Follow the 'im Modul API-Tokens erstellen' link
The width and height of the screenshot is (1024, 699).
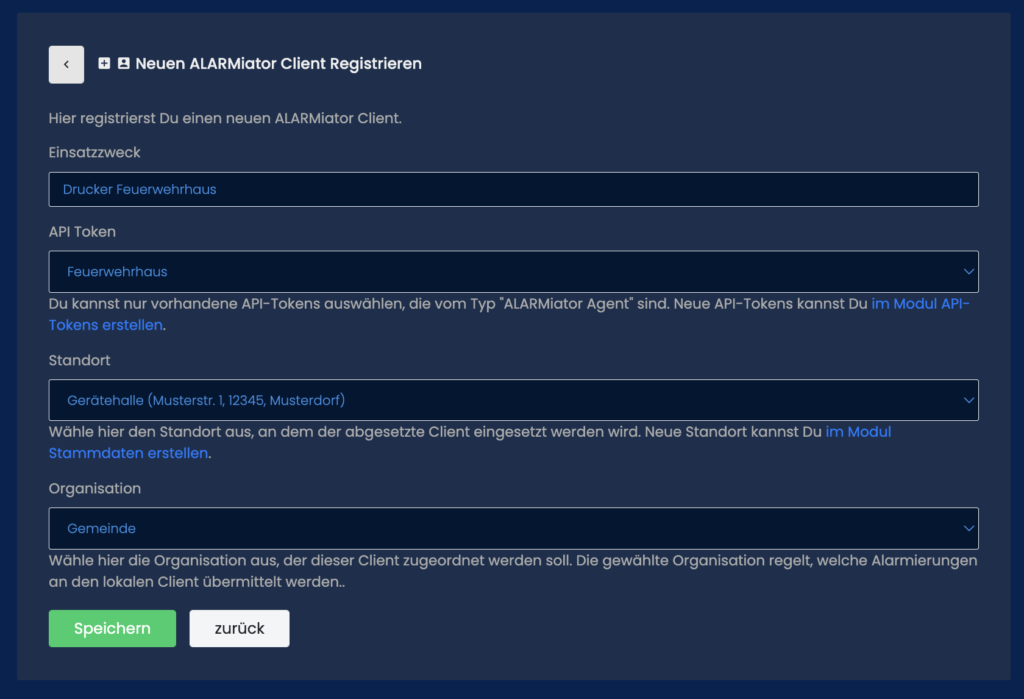tap(919, 304)
